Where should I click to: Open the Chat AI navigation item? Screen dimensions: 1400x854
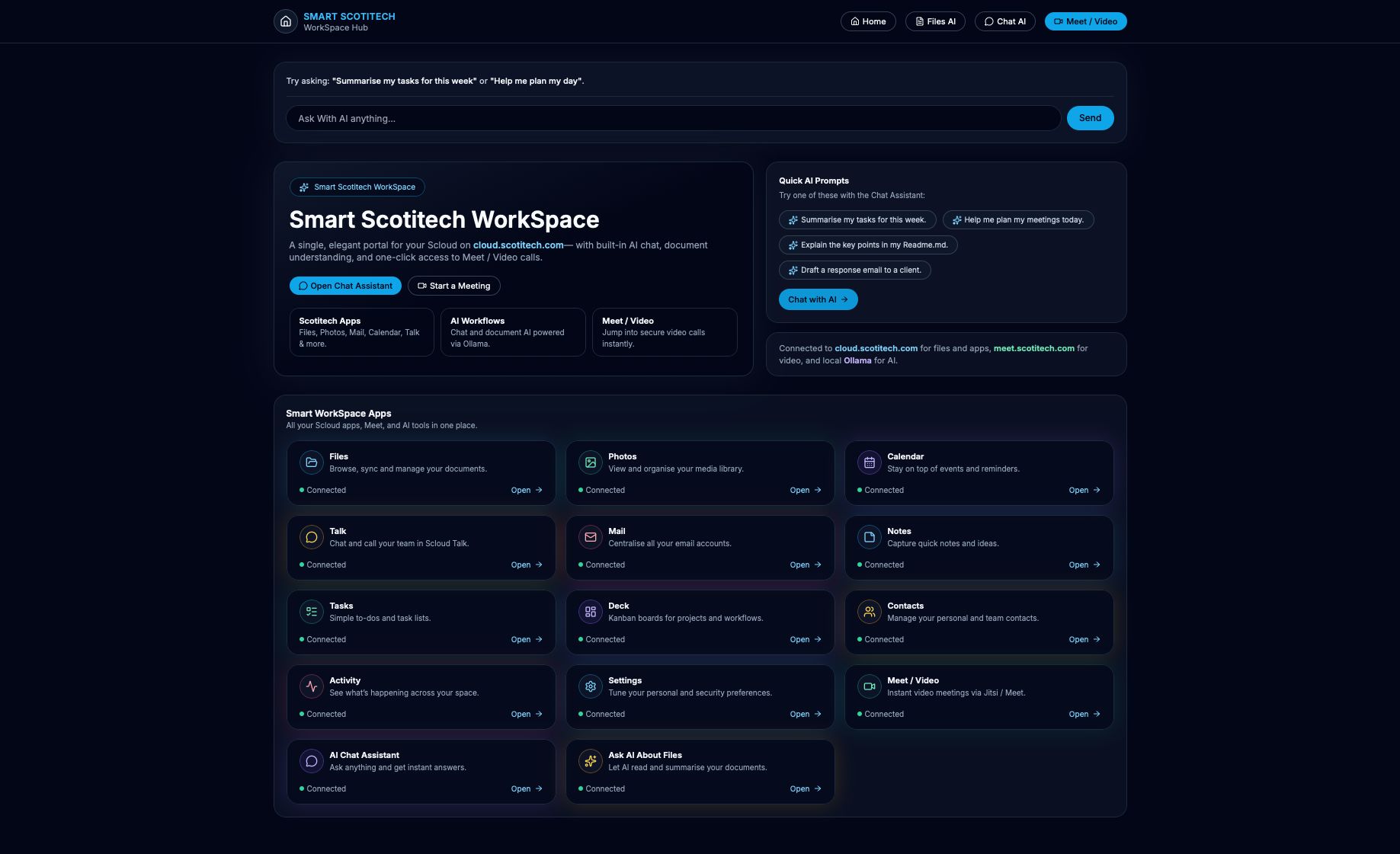1004,21
